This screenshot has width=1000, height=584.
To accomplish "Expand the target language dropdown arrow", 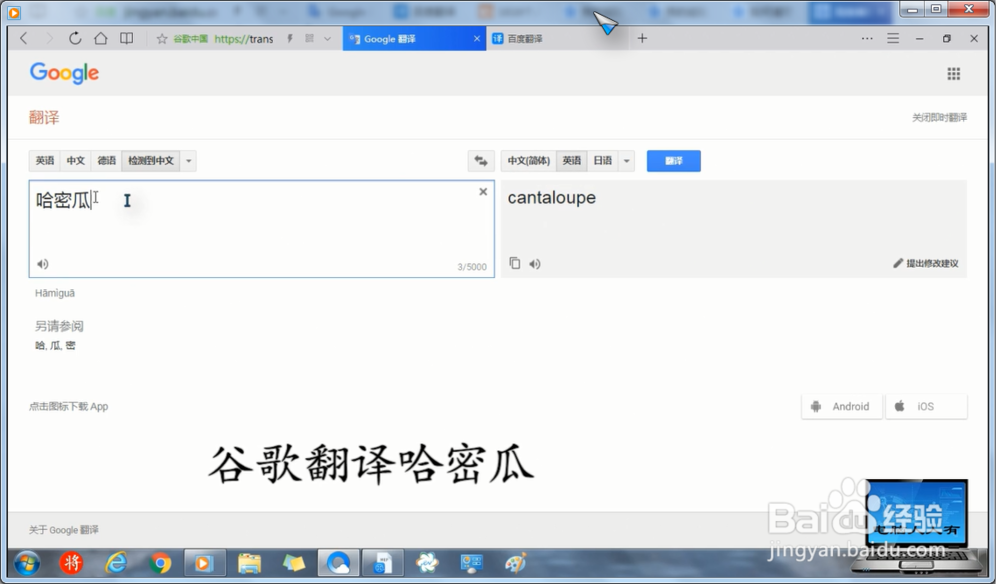I will pos(626,161).
